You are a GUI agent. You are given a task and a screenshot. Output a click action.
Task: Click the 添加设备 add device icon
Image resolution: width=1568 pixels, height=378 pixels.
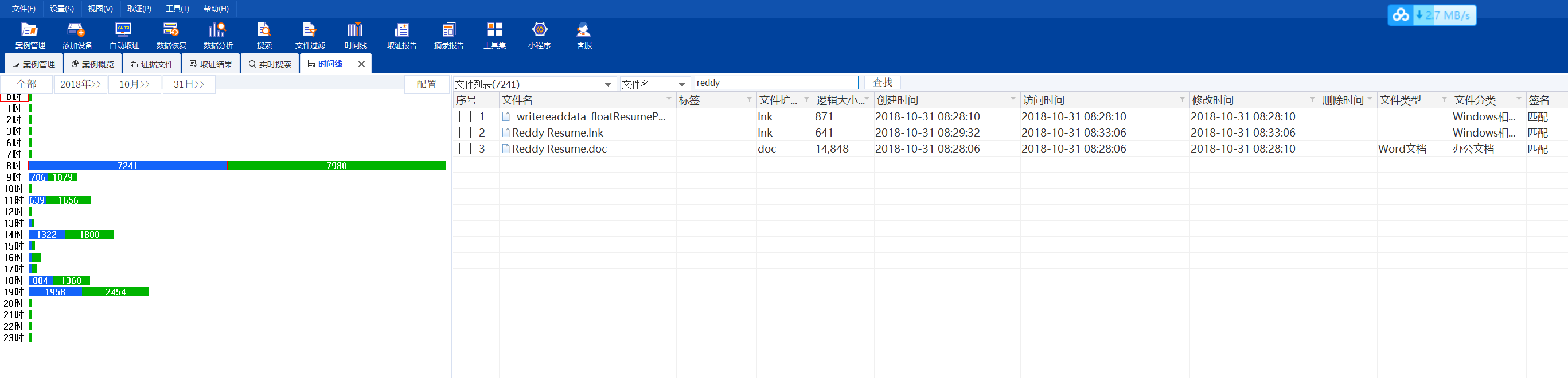(x=77, y=36)
